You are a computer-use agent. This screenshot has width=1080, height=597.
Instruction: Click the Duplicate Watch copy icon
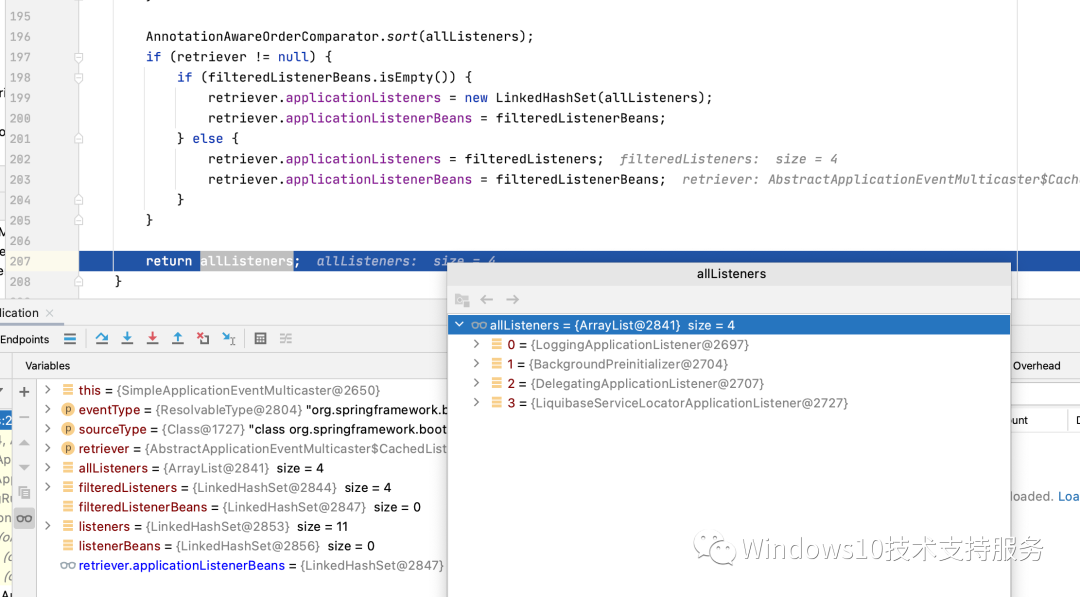click(24, 492)
